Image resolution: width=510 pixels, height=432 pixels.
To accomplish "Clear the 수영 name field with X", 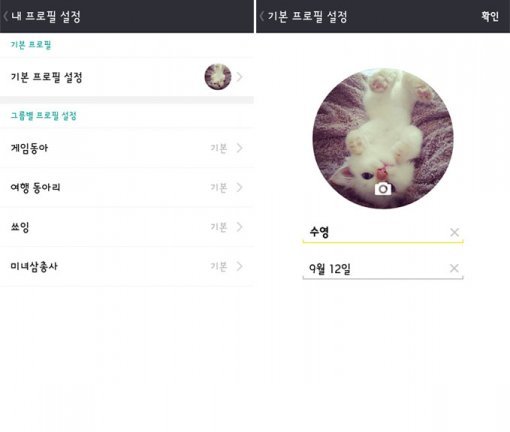I will pyautogui.click(x=454, y=232).
